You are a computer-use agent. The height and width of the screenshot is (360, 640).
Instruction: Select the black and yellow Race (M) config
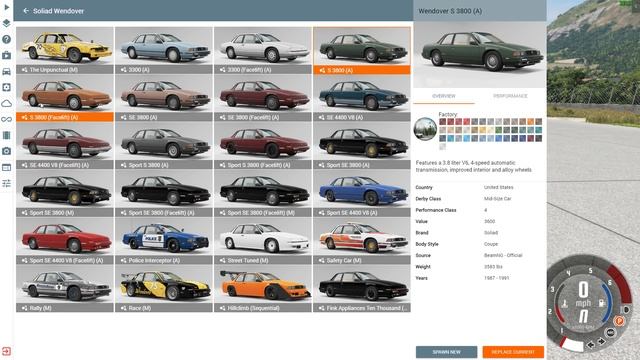[x=164, y=289]
